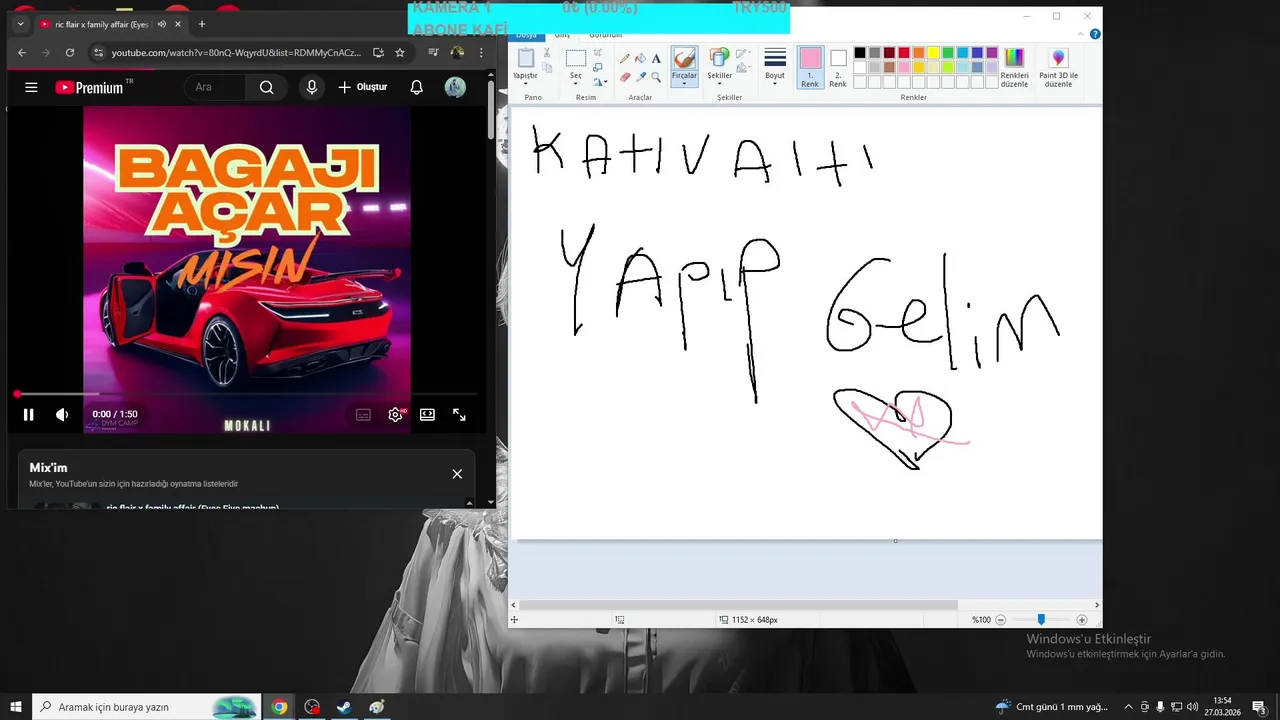Mute the YouTube player volume
Image resolution: width=1280 pixels, height=720 pixels.
click(62, 414)
